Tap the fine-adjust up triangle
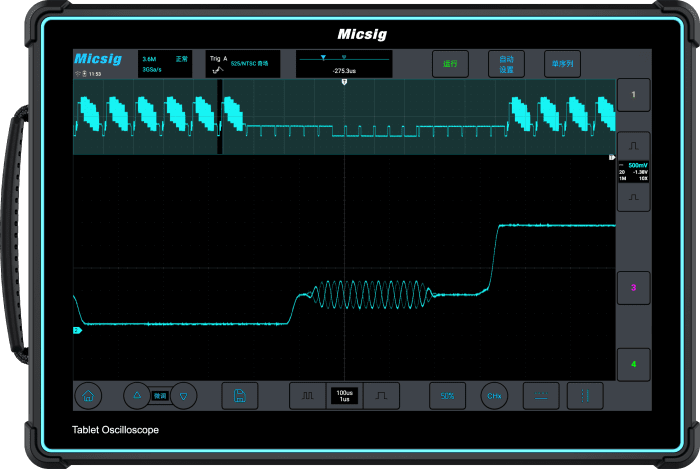The image size is (700, 469). tap(137, 395)
